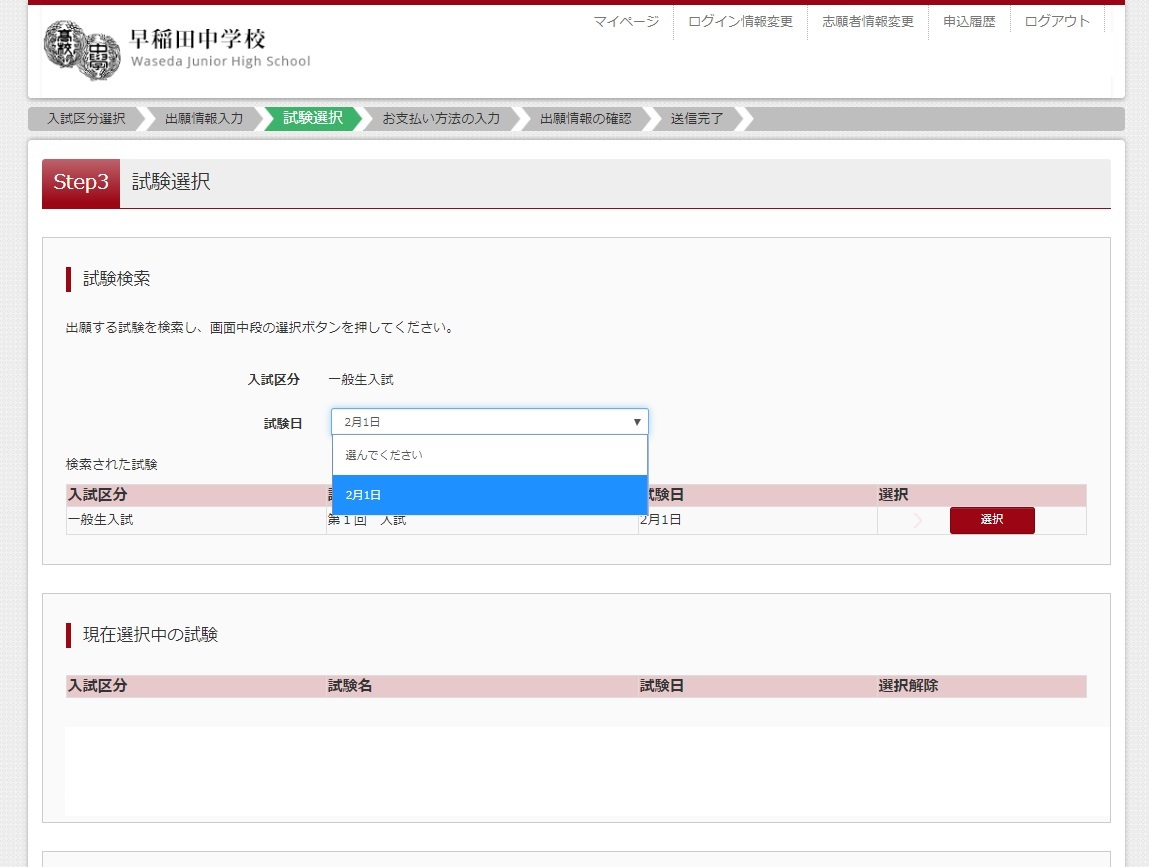Pick the highlighted 2月1日 dropdown option
1149x867 pixels.
coord(489,495)
